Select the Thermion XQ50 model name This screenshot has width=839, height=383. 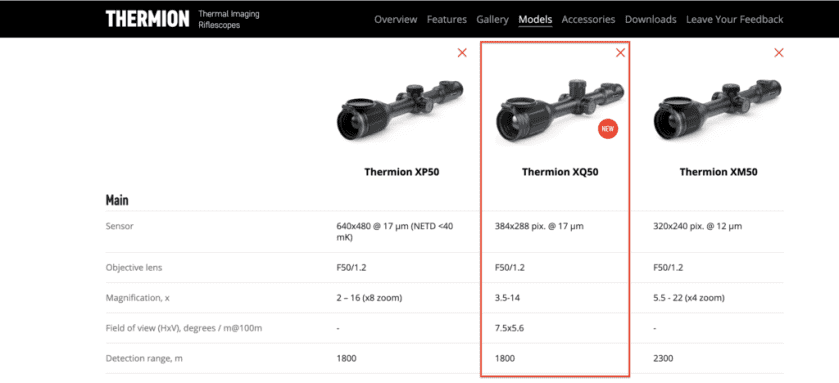(x=560, y=172)
